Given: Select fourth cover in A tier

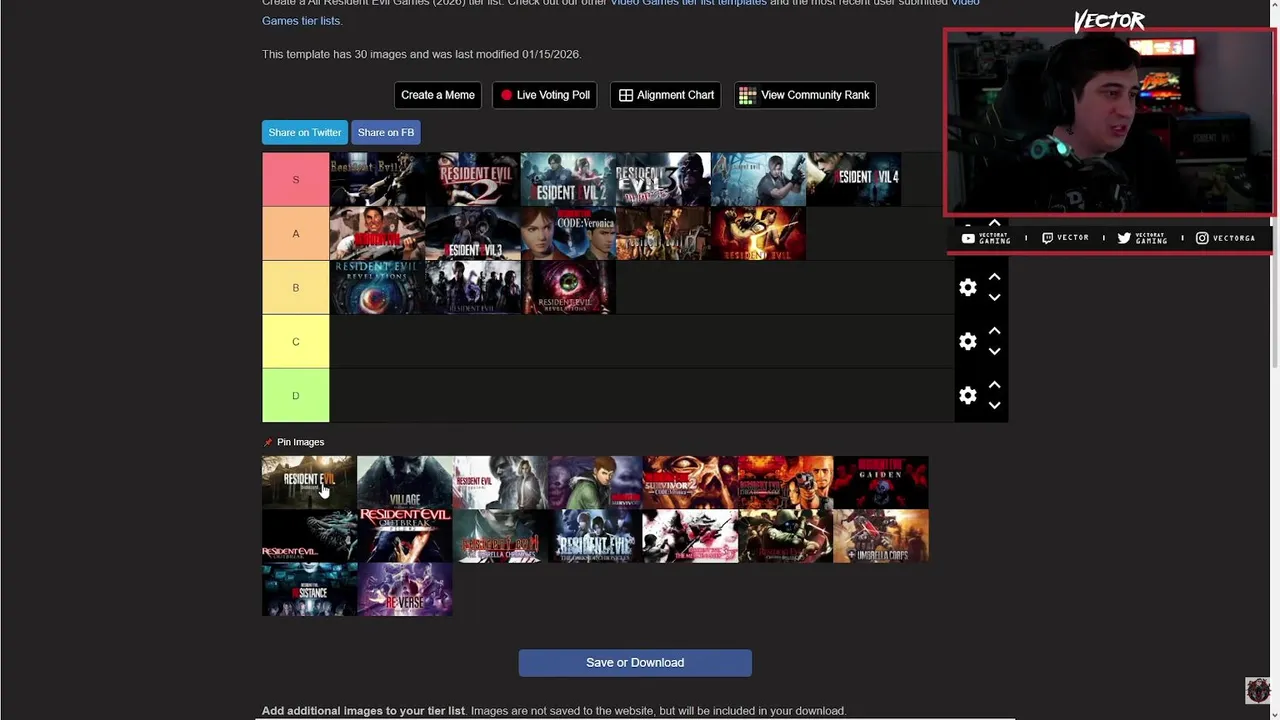Looking at the screenshot, I should coord(663,233).
